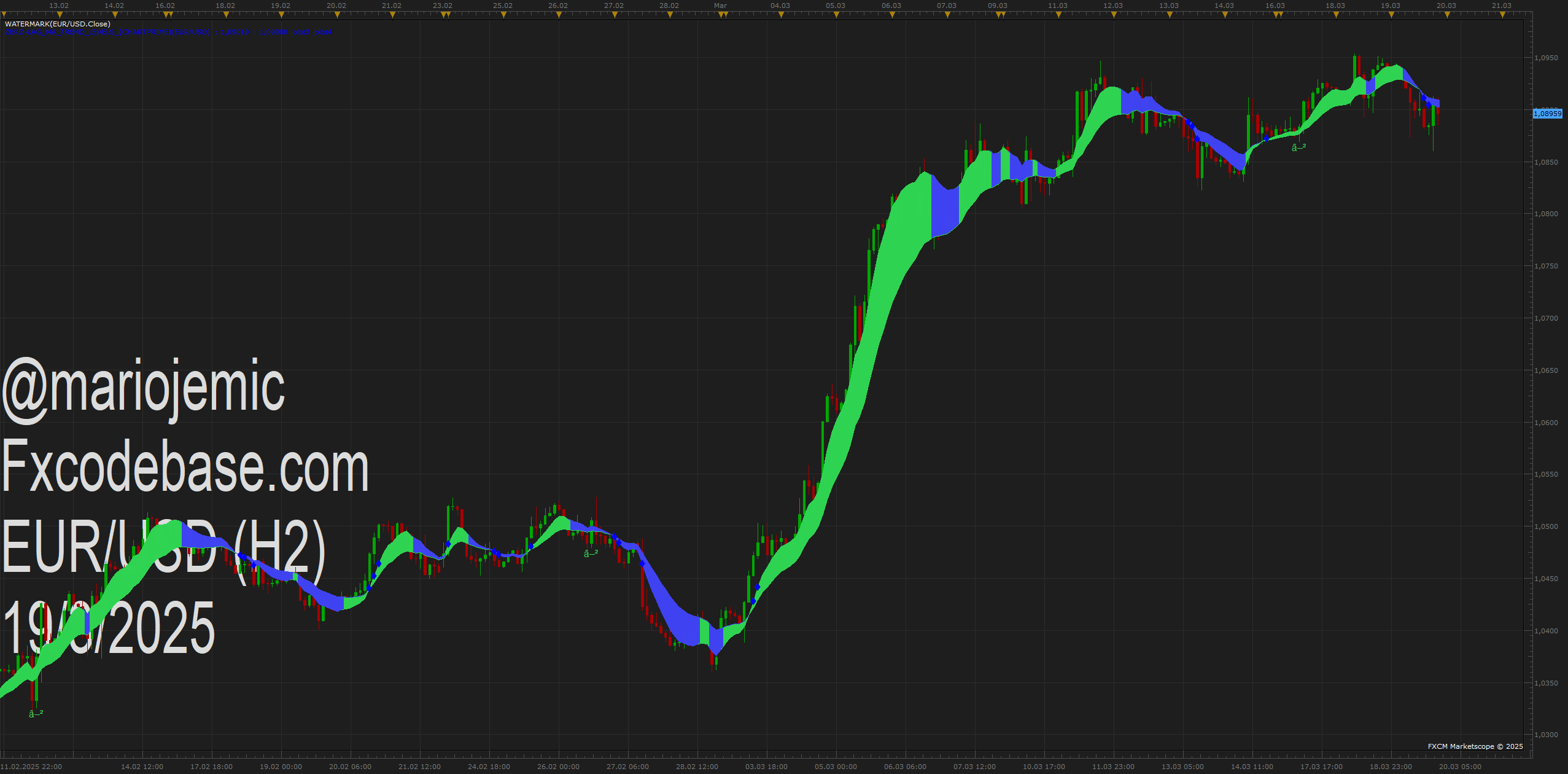
Task: Click the top date label 16.03
Action: pos(1275,6)
